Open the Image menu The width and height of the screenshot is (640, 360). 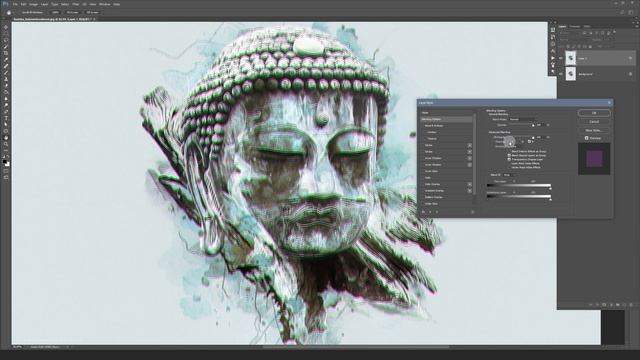click(33, 4)
